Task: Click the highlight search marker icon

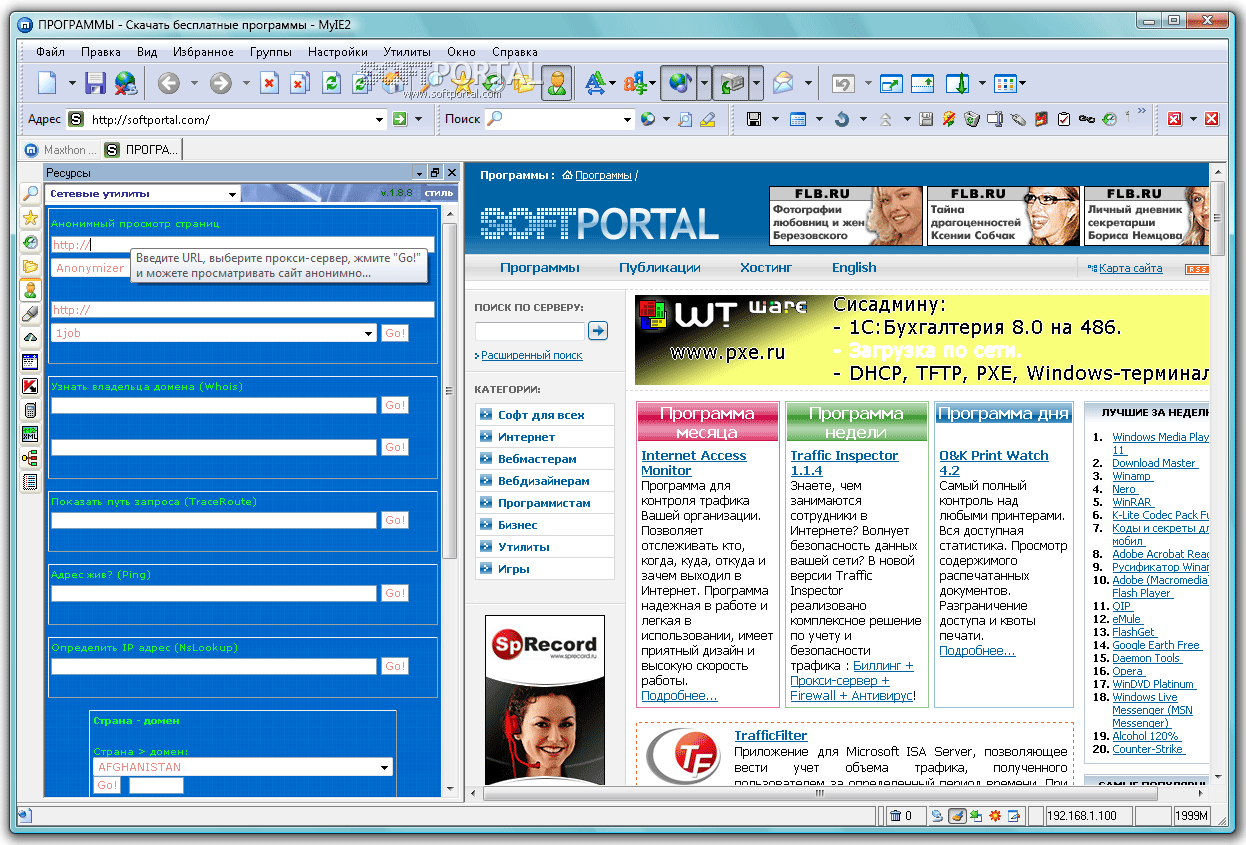Action: (708, 120)
